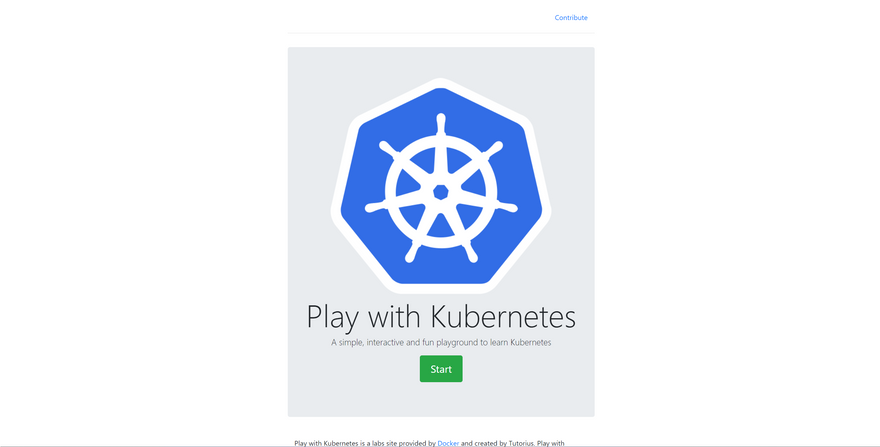Click the center hub of the helm wheel
Viewport: 880px width, 447px height.
(x=441, y=191)
